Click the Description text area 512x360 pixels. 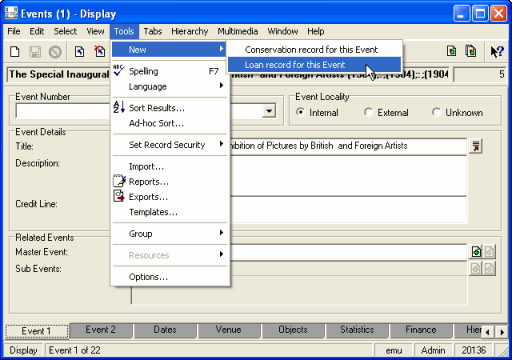tap(349, 176)
